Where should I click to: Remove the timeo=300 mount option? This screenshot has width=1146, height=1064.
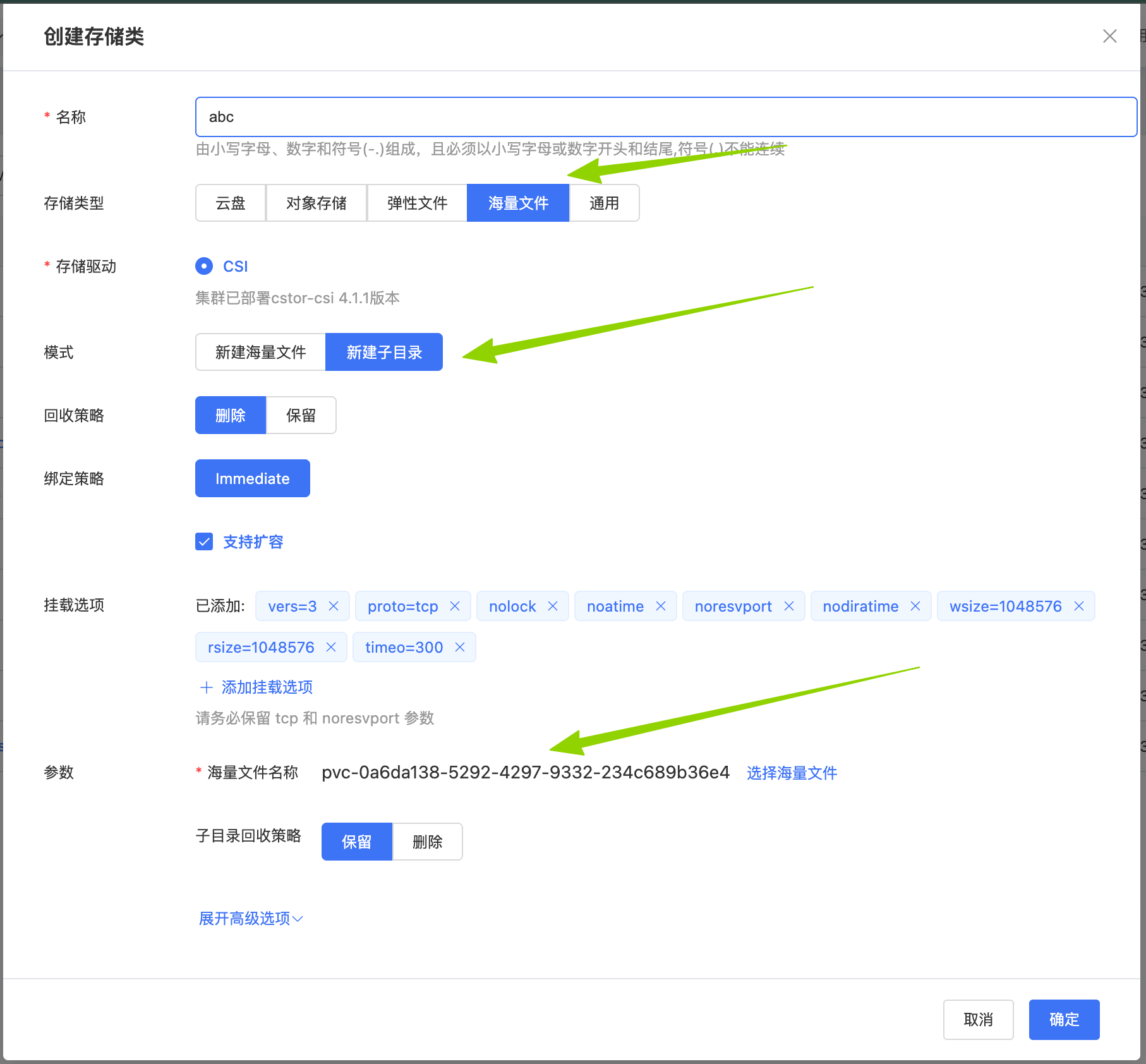pyautogui.click(x=460, y=648)
